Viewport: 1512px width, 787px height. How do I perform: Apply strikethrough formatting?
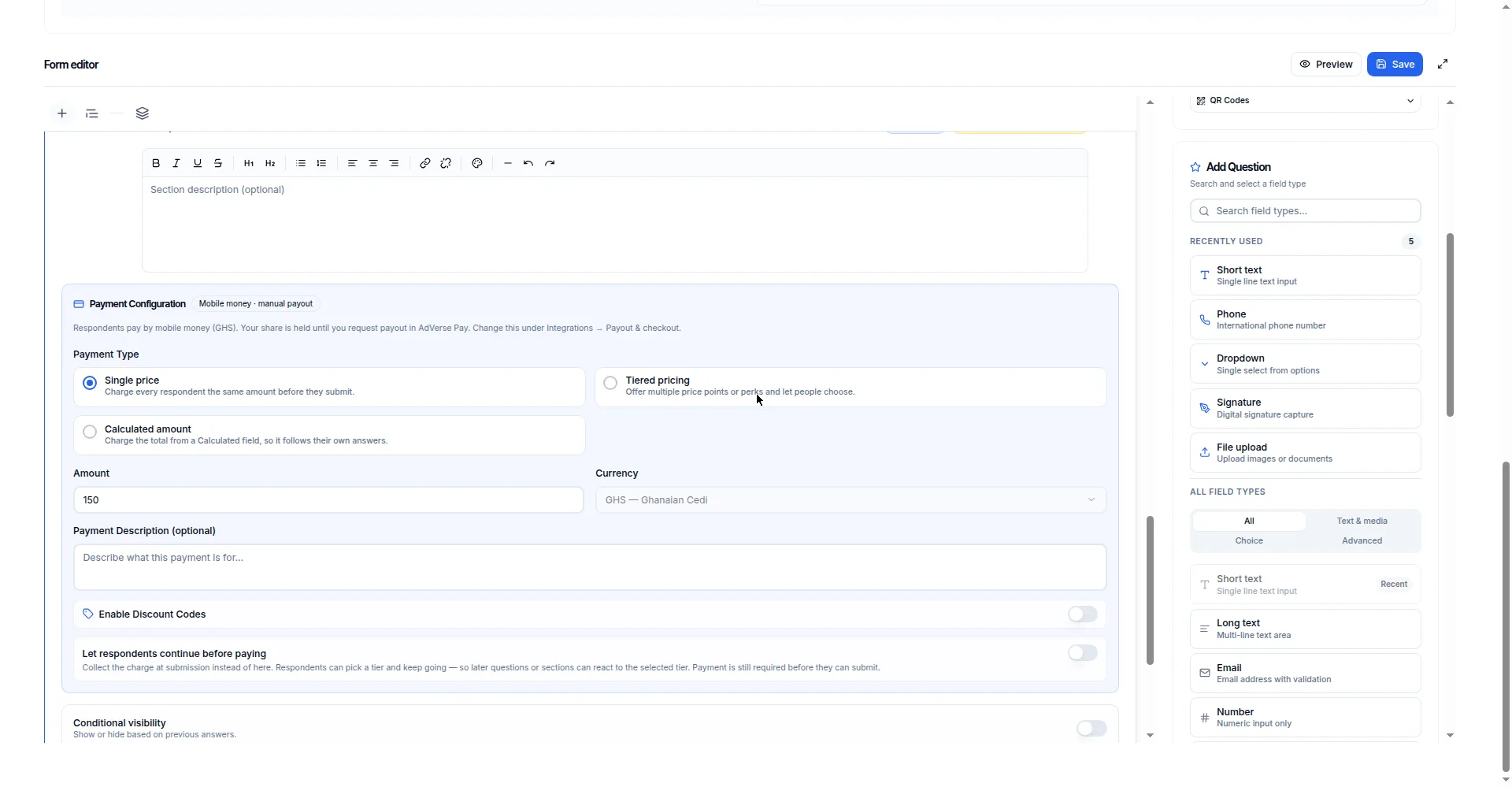point(218,163)
